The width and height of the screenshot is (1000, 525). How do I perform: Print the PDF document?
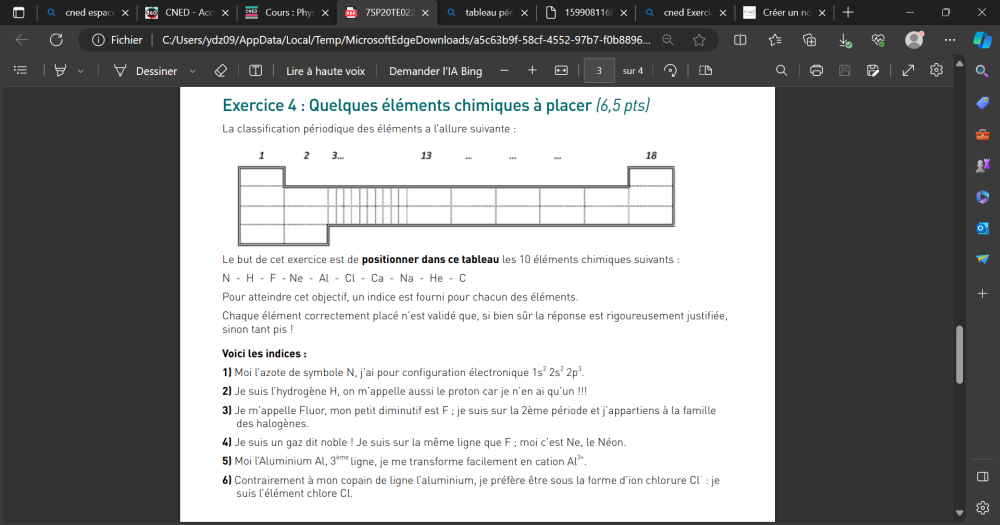(x=816, y=71)
